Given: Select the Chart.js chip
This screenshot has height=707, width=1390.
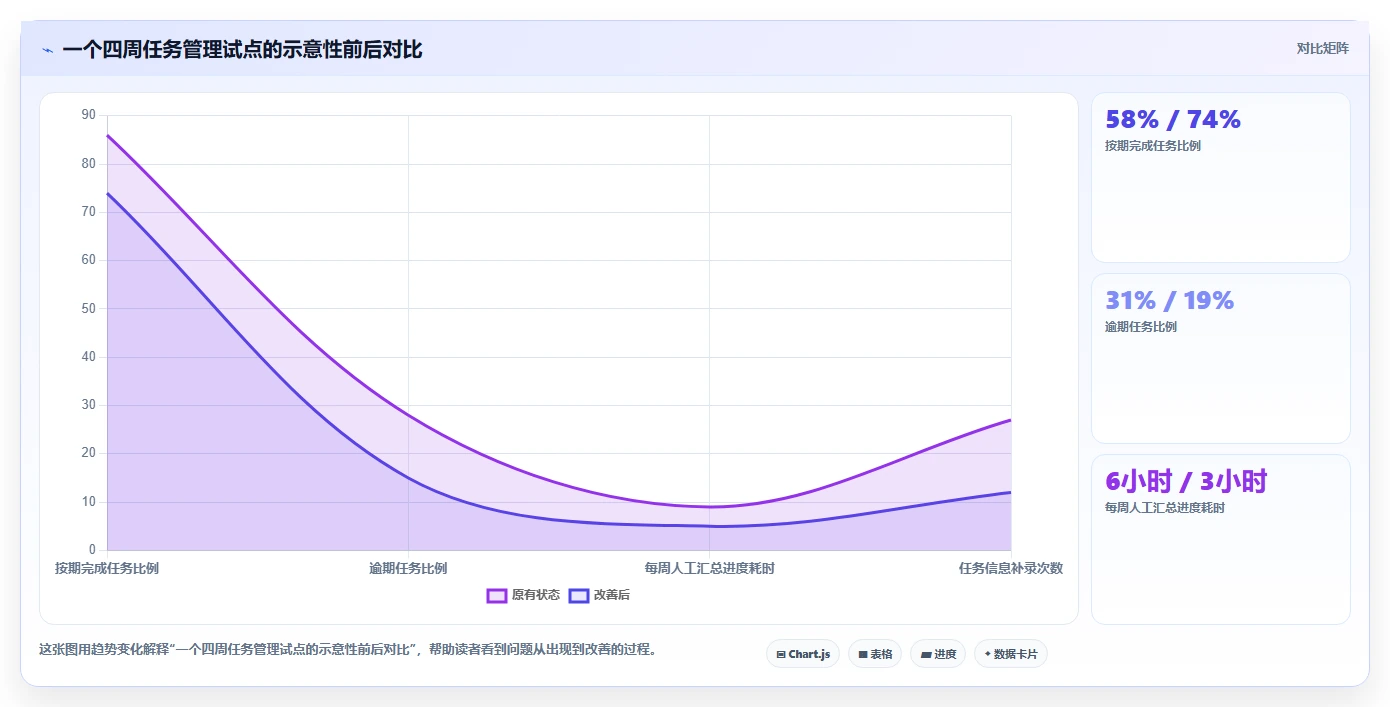Looking at the screenshot, I should coord(803,654).
